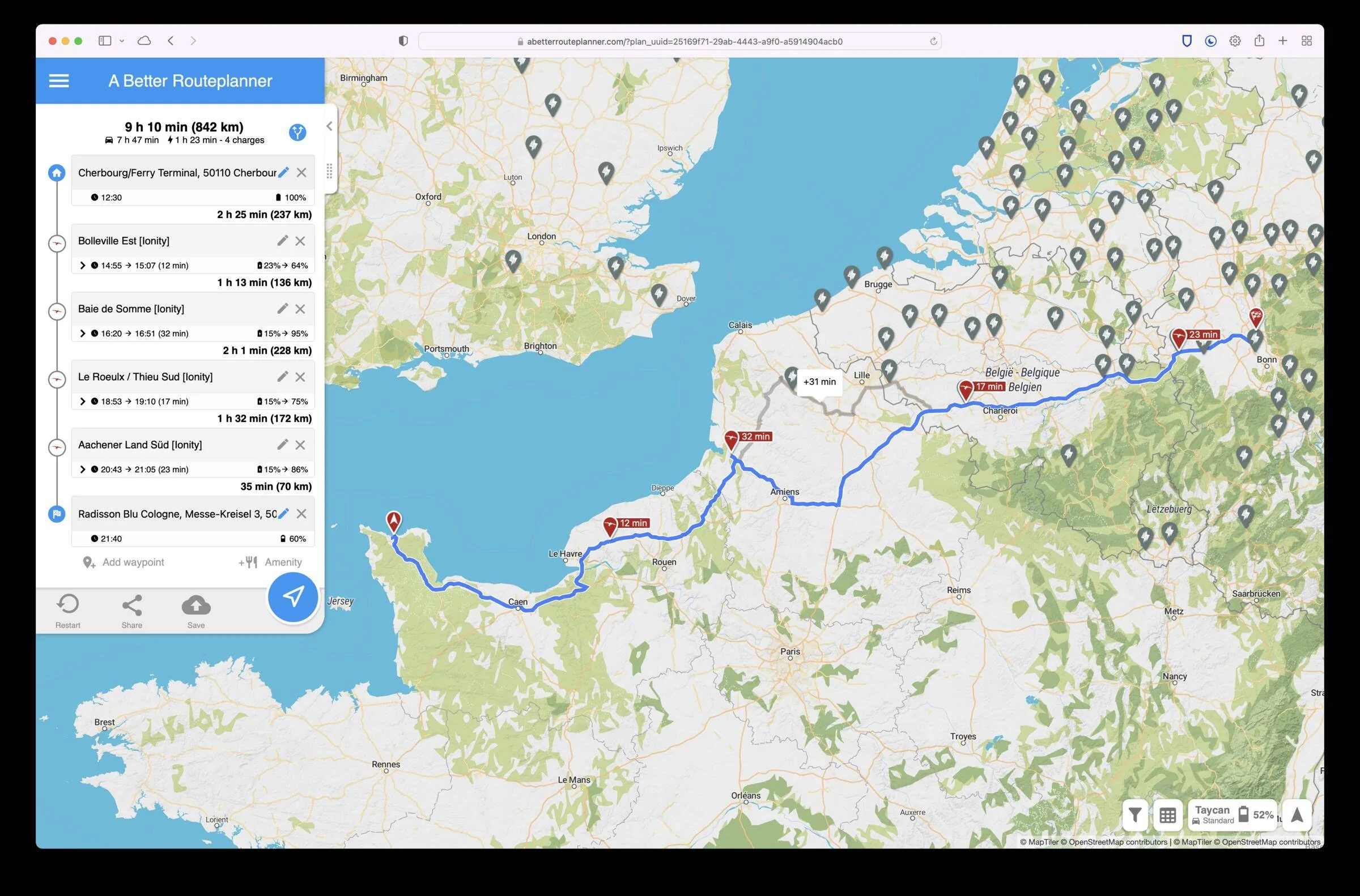The height and width of the screenshot is (896, 1360).
Task: Open Taycan Standard vehicle selector
Action: (1232, 815)
